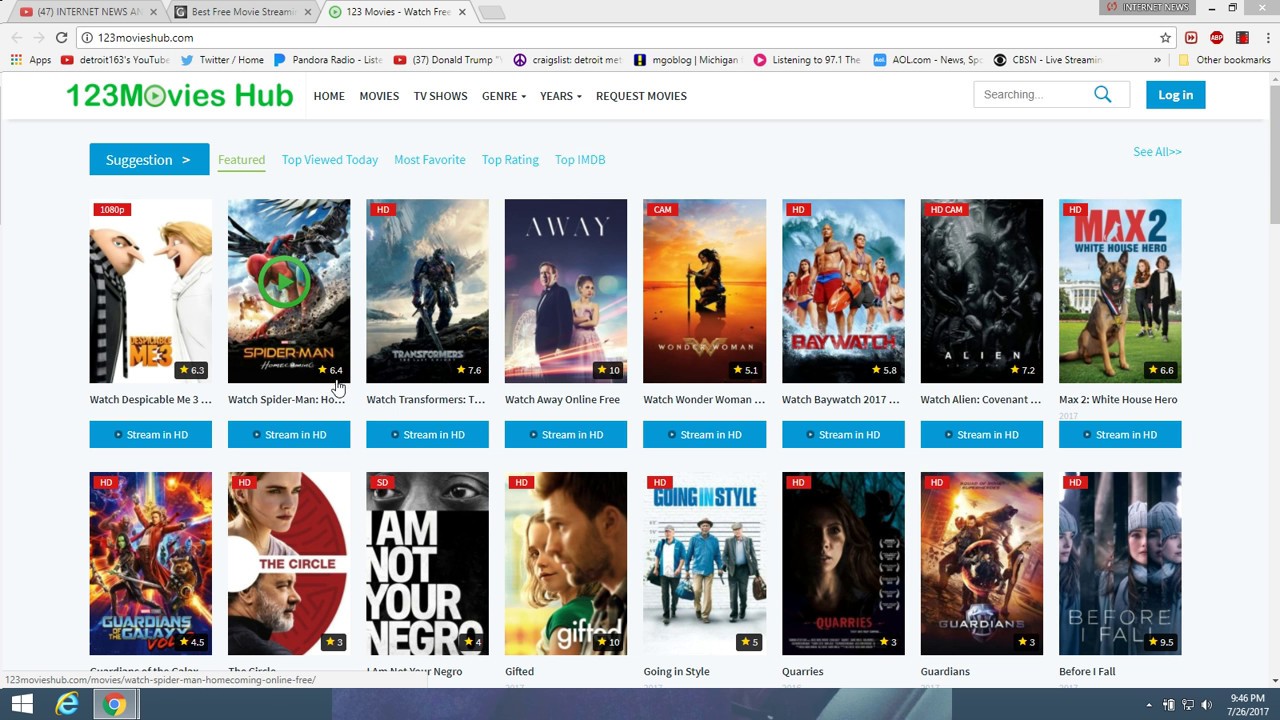
Task: Click the Suggestion > button
Action: point(149,159)
